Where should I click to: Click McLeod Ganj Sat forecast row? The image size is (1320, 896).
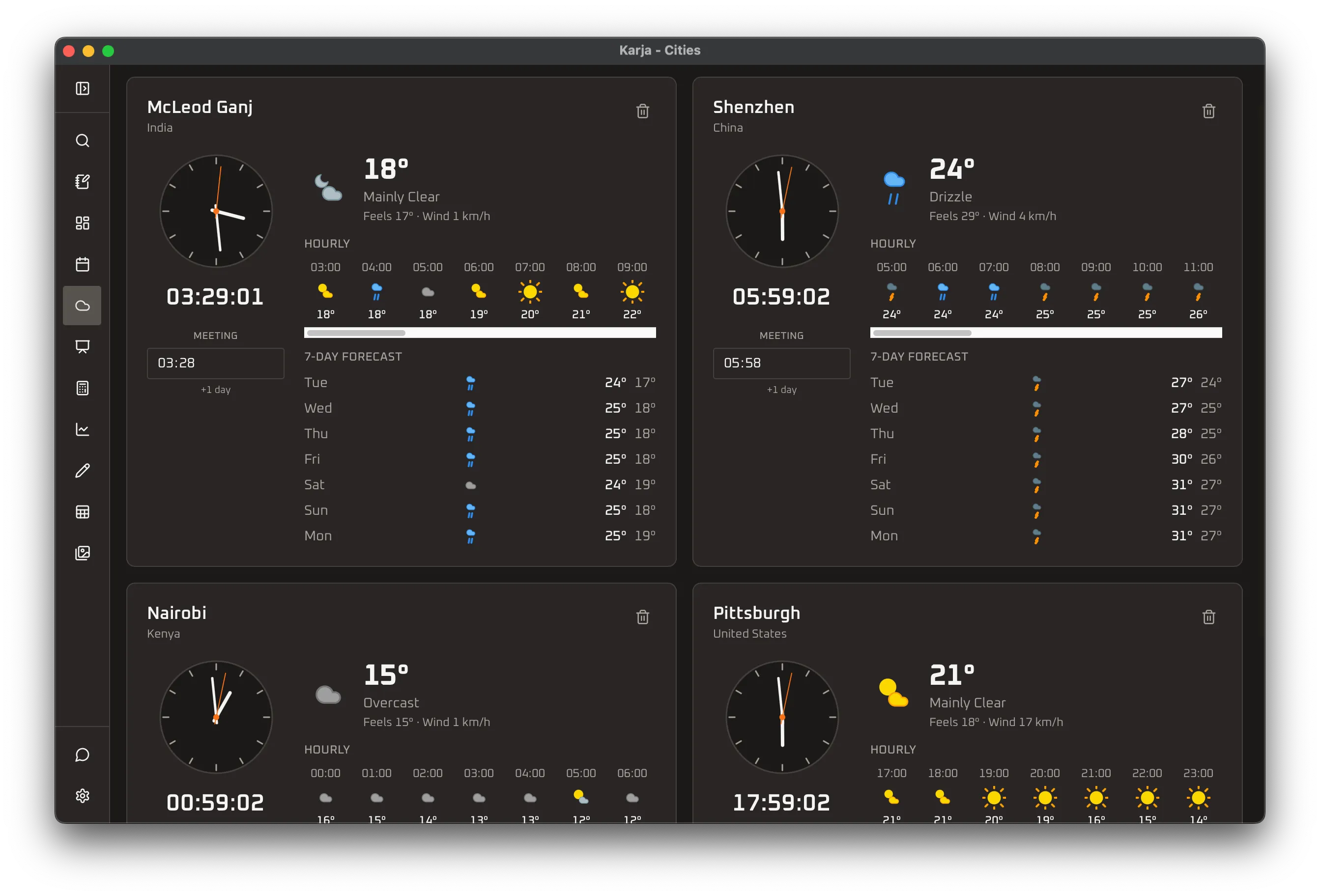[x=480, y=485]
